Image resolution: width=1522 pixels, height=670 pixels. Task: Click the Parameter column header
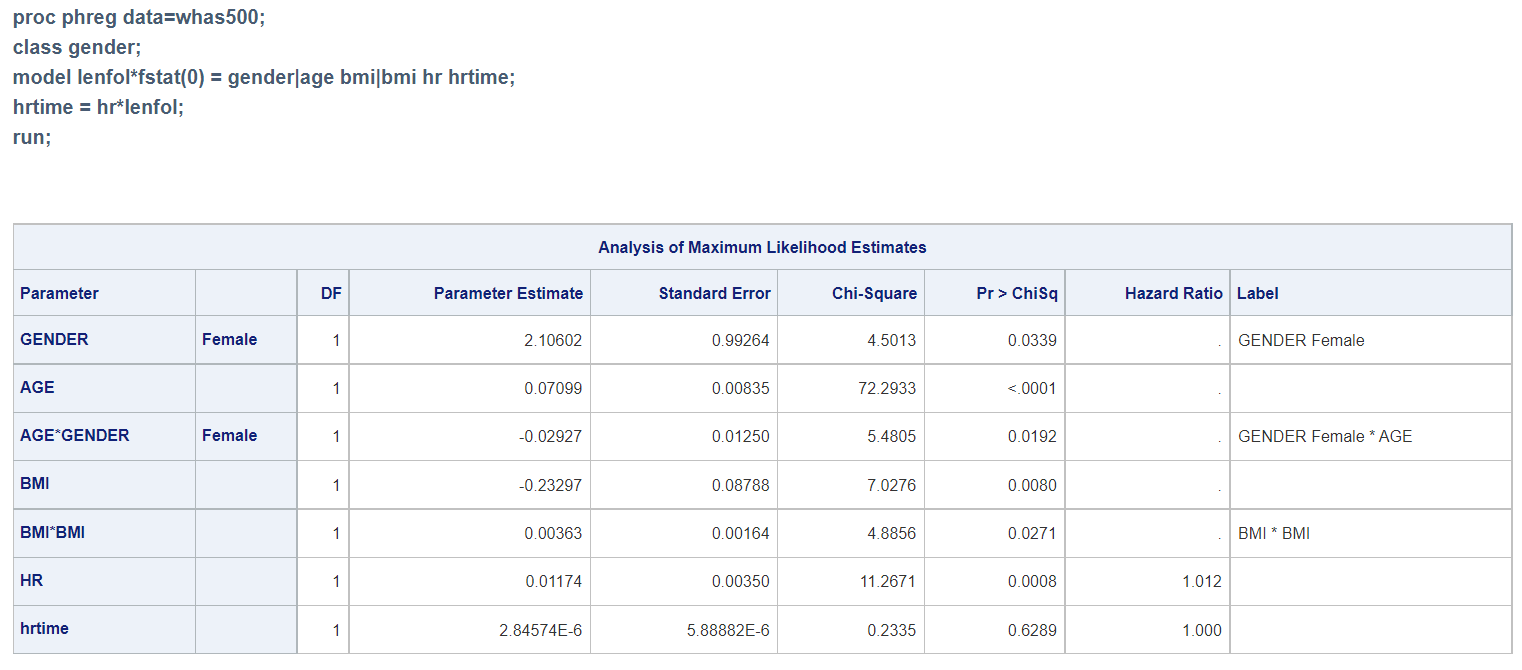point(59,293)
